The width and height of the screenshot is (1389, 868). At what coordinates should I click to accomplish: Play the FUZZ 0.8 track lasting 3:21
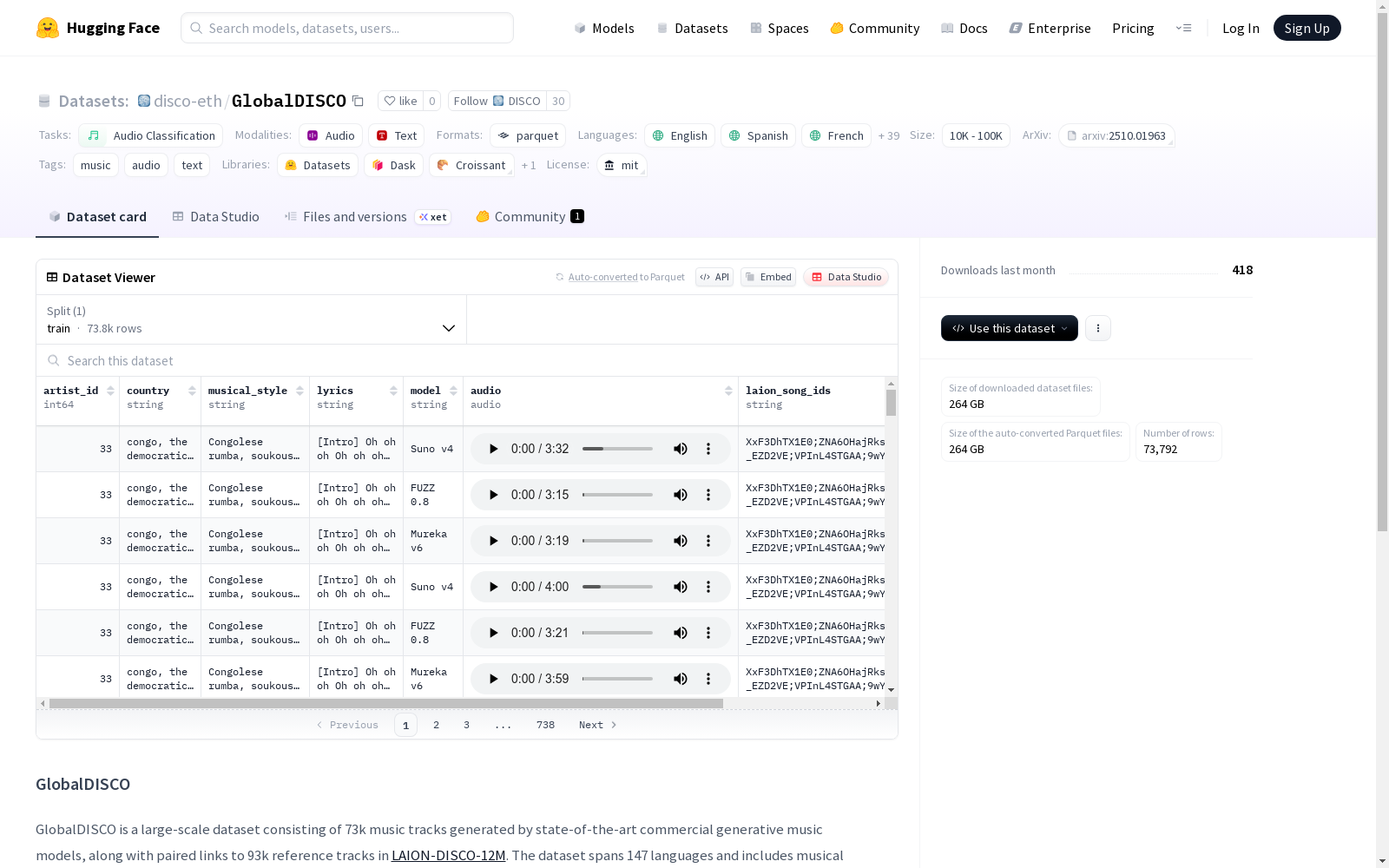493,633
